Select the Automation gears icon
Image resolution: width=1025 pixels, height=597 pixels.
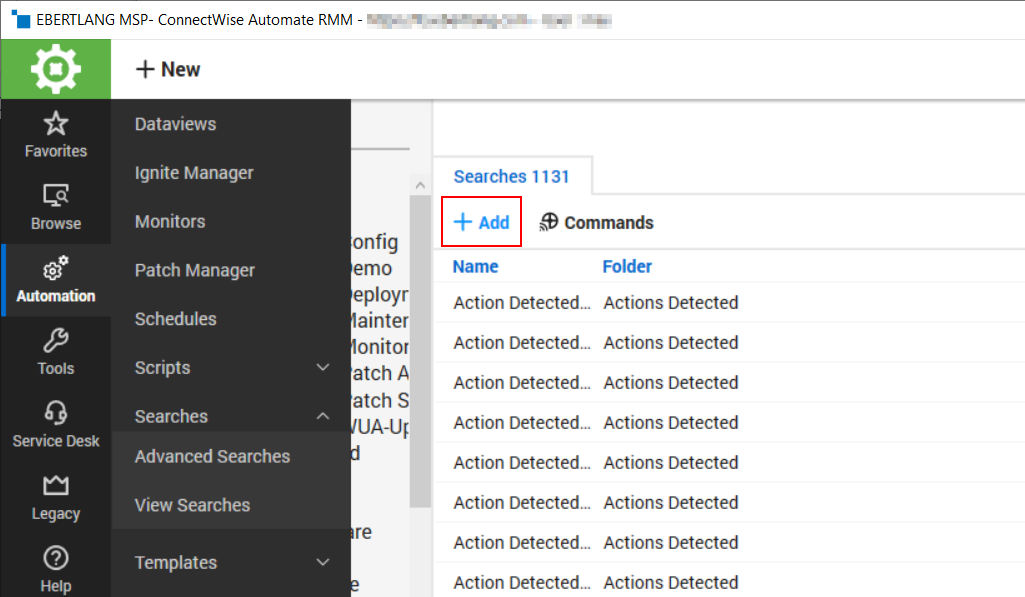[56, 269]
